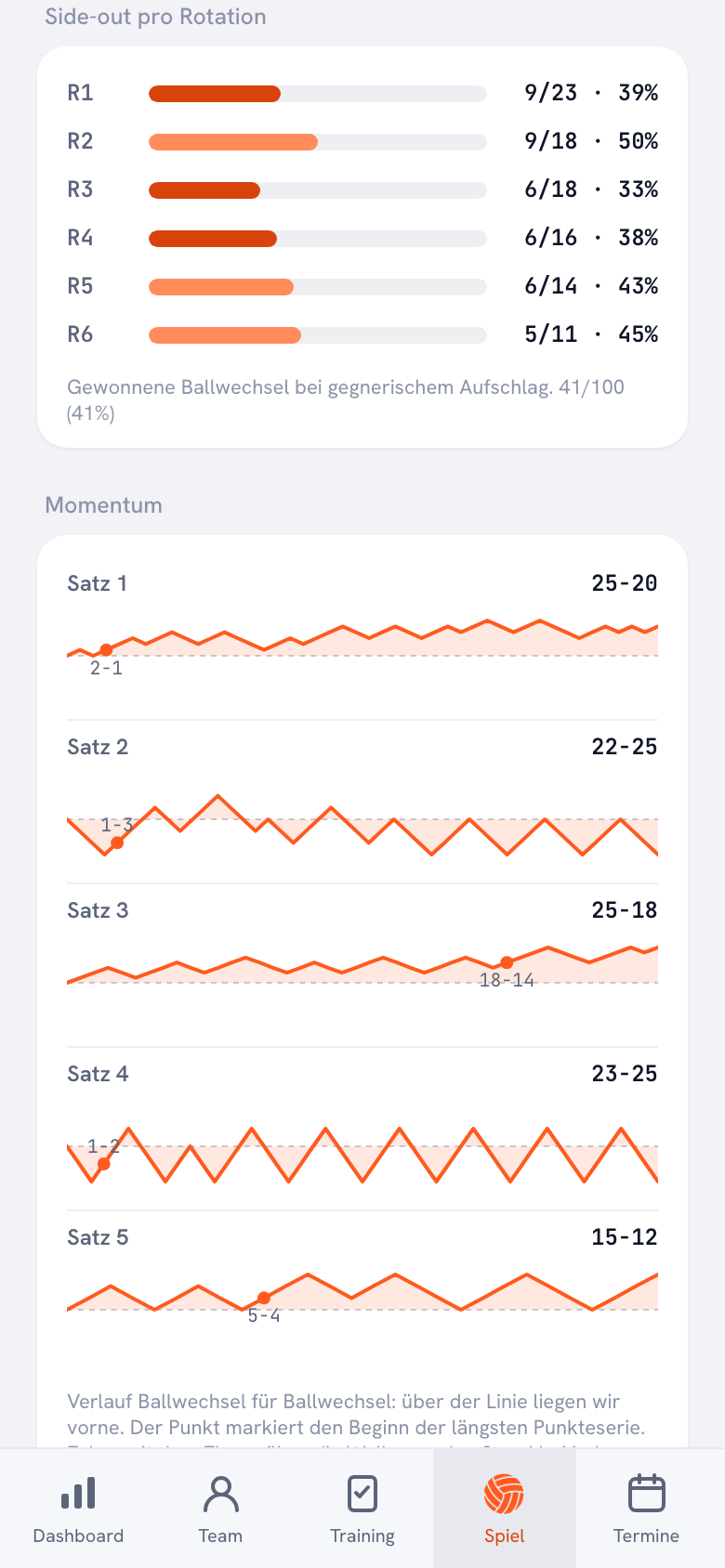
Task: Go to the Termine tab label
Action: (x=647, y=1535)
